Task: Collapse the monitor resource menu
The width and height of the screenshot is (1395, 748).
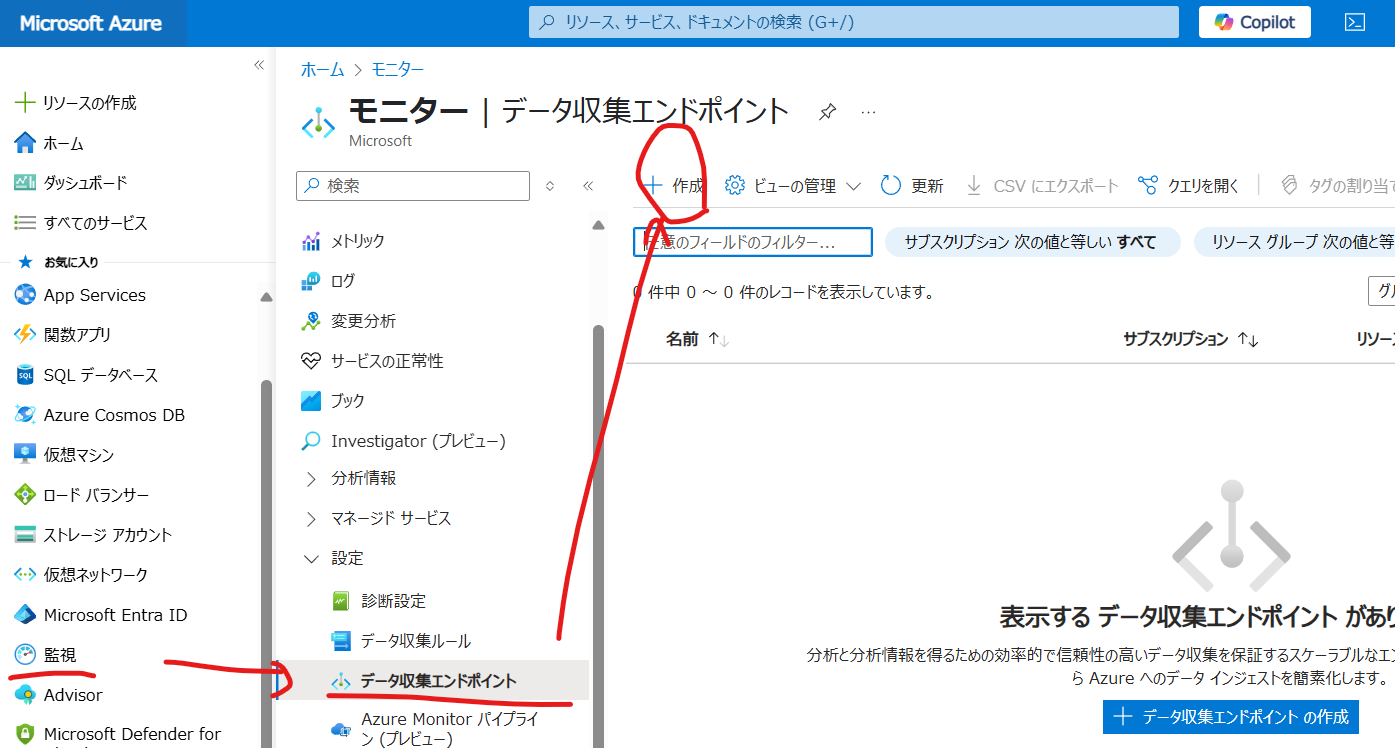Action: [588, 186]
